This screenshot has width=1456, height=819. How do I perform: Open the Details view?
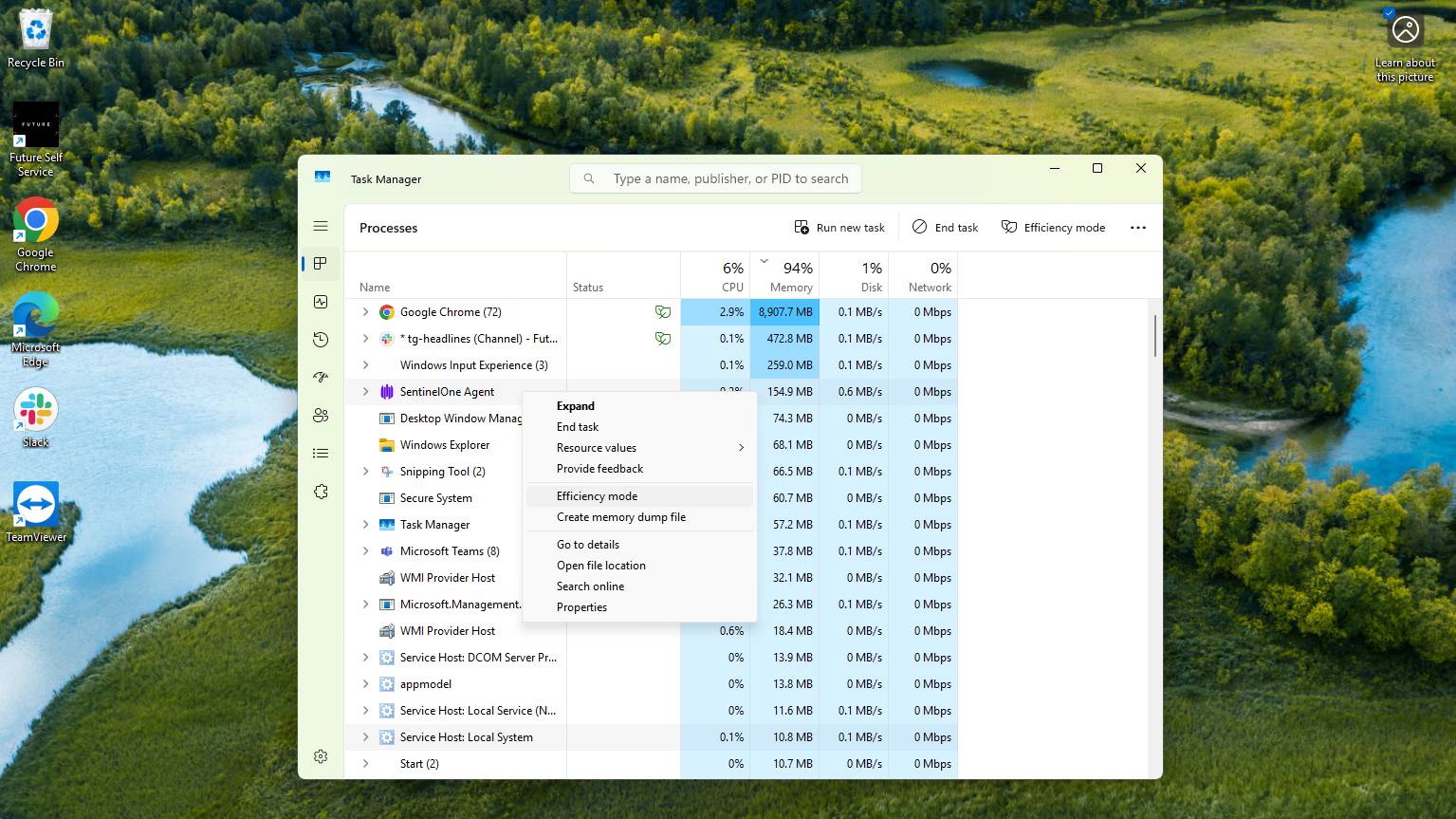click(321, 453)
